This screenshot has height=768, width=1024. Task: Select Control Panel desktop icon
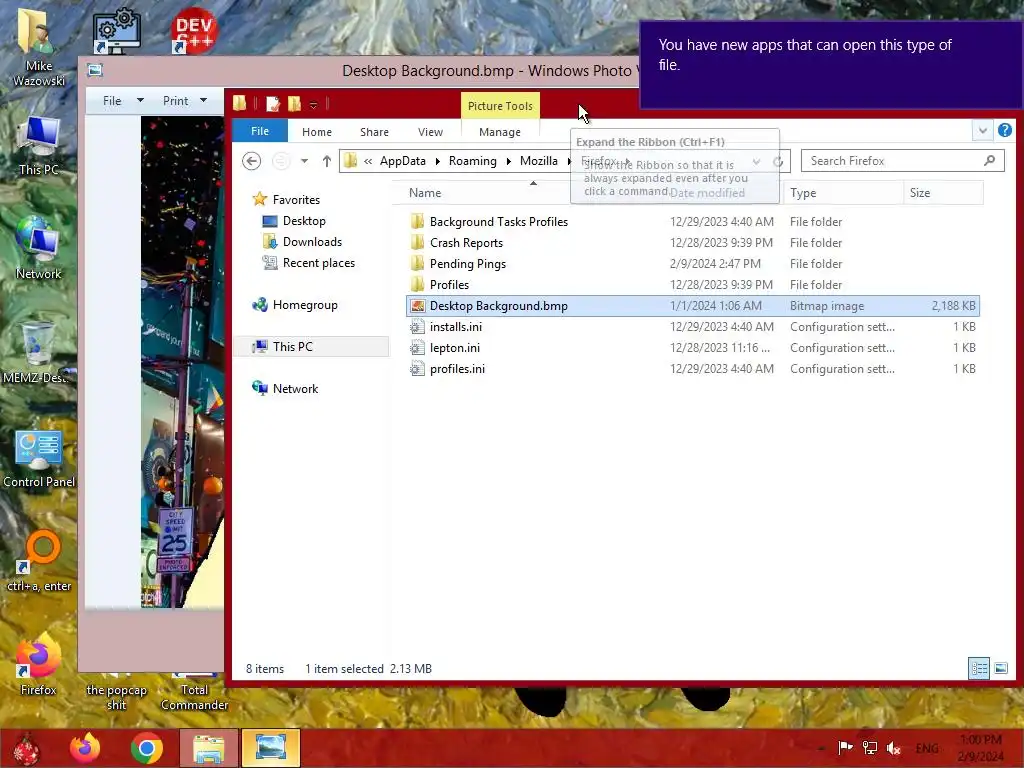pyautogui.click(x=39, y=459)
